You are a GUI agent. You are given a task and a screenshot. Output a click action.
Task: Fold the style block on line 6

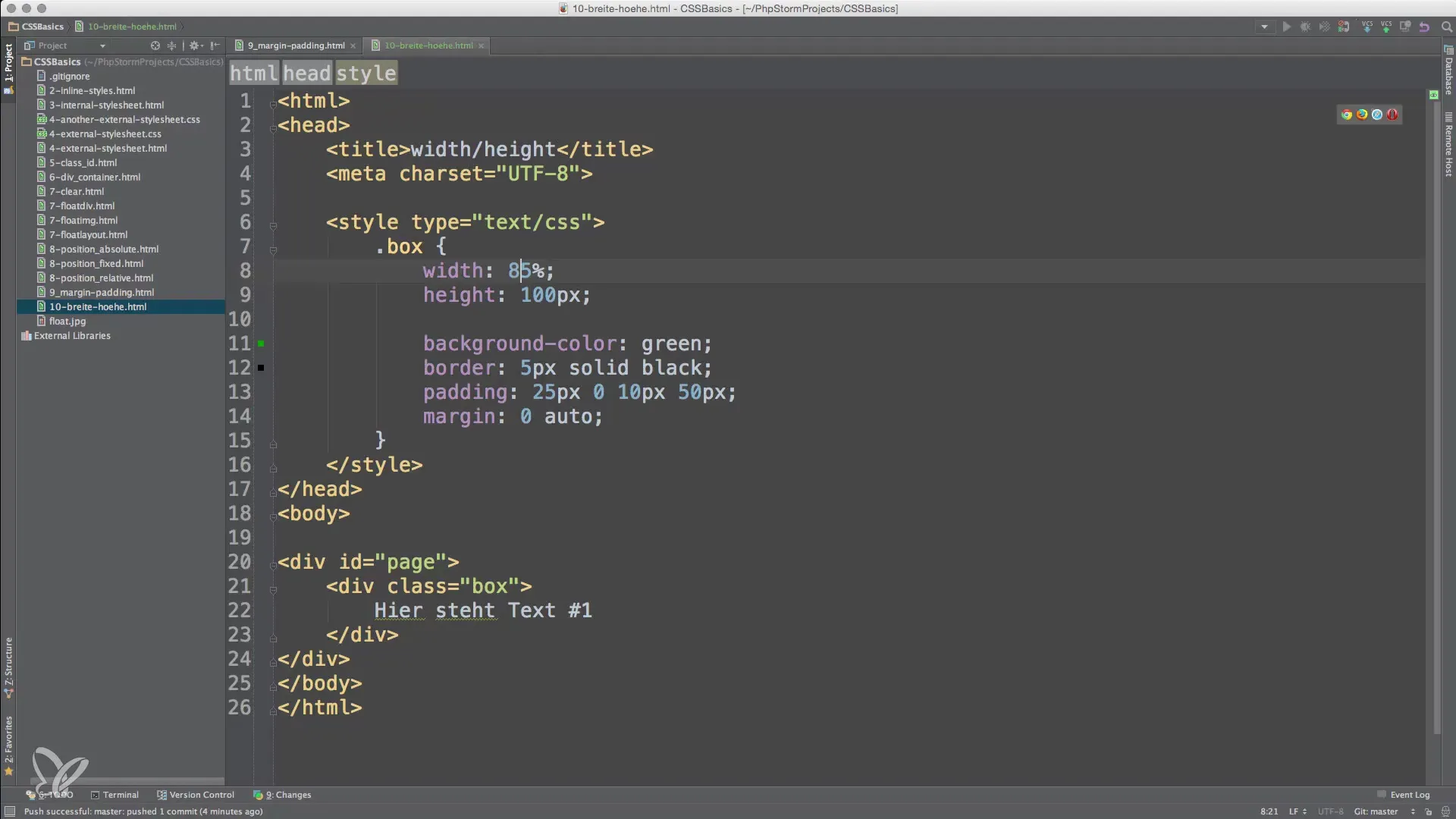coord(273,225)
